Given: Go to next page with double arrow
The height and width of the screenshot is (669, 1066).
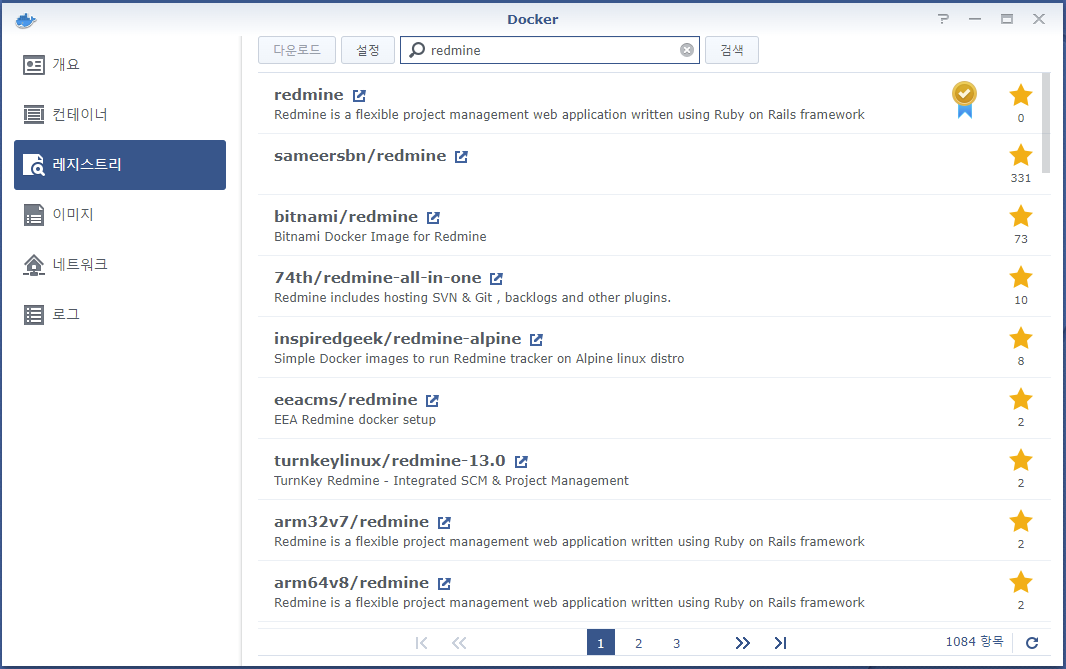Looking at the screenshot, I should (742, 642).
